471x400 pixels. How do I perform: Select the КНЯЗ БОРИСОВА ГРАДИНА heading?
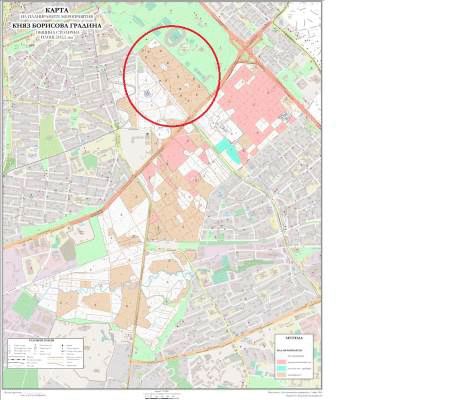pos(57,26)
